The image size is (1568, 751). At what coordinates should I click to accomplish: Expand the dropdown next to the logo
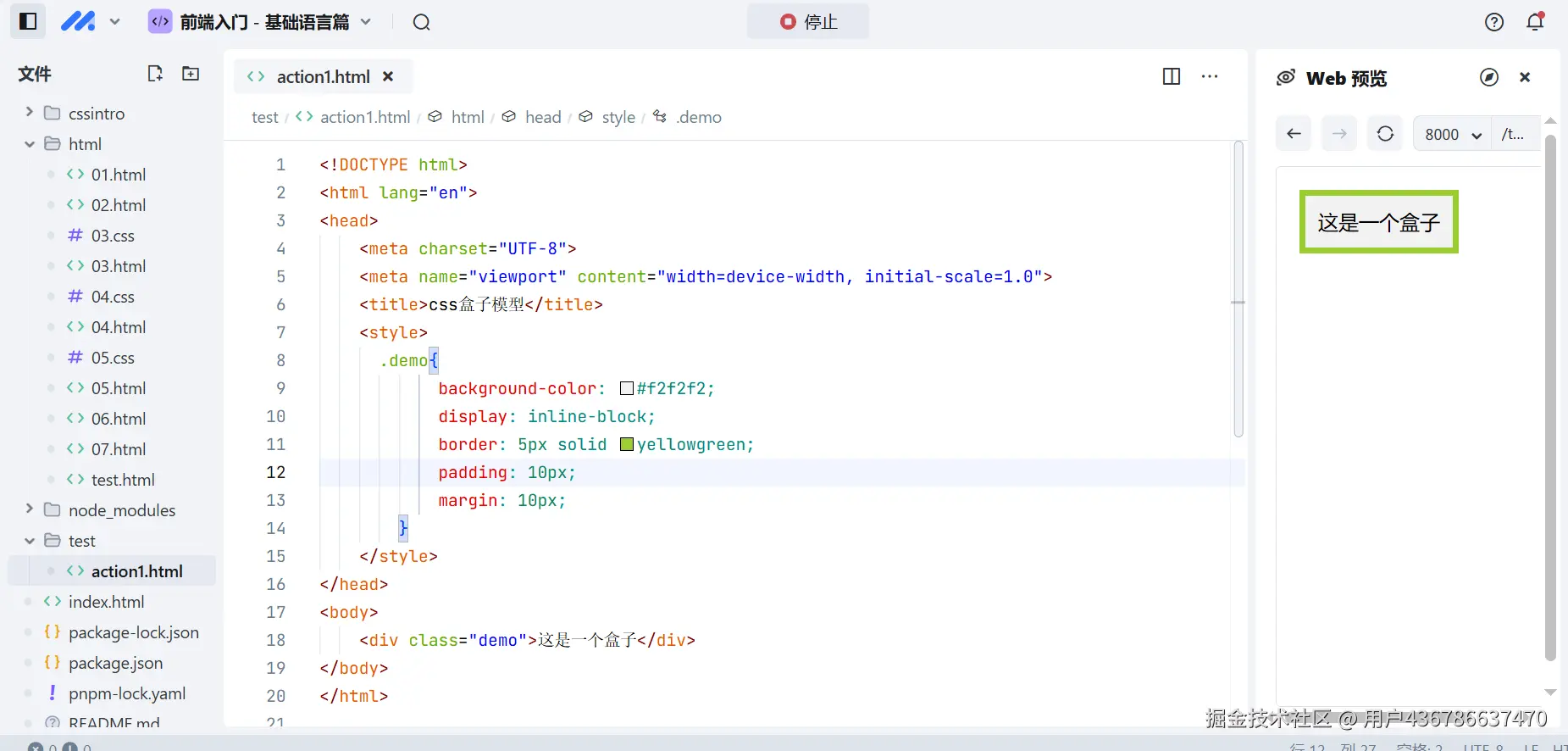coord(115,22)
